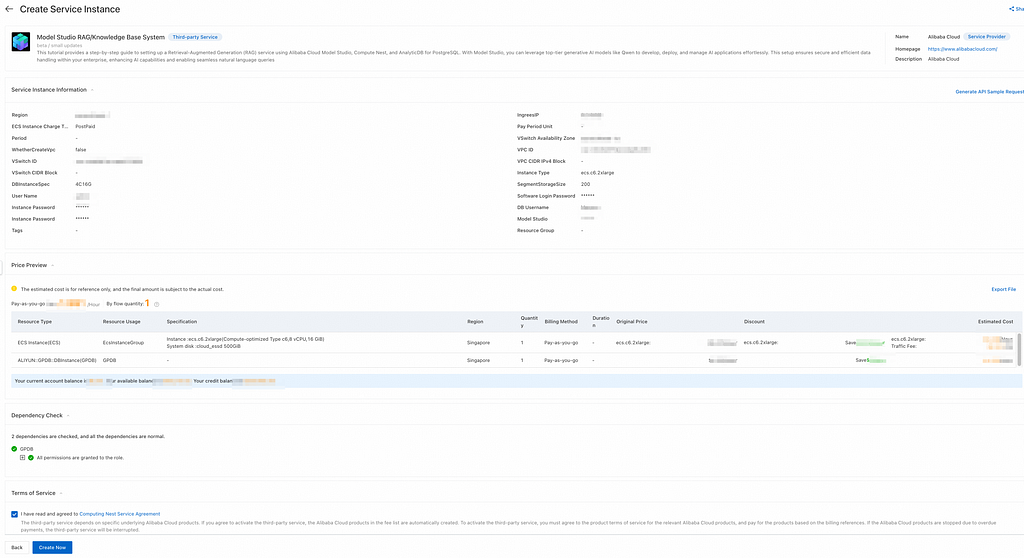Click the green check beside All permissions are granted
1024x558 pixels.
pyautogui.click(x=31, y=457)
